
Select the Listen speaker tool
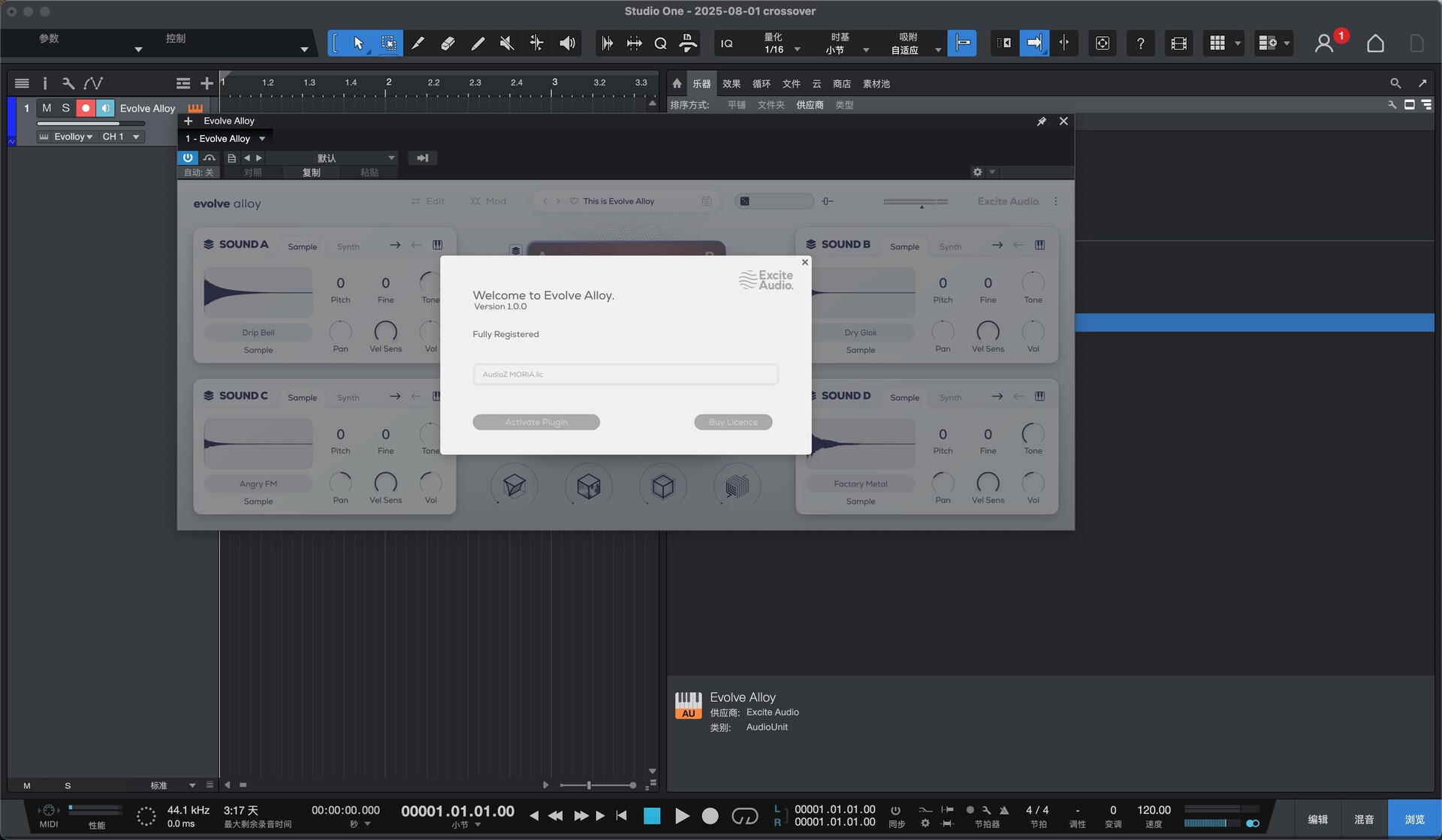pos(567,43)
